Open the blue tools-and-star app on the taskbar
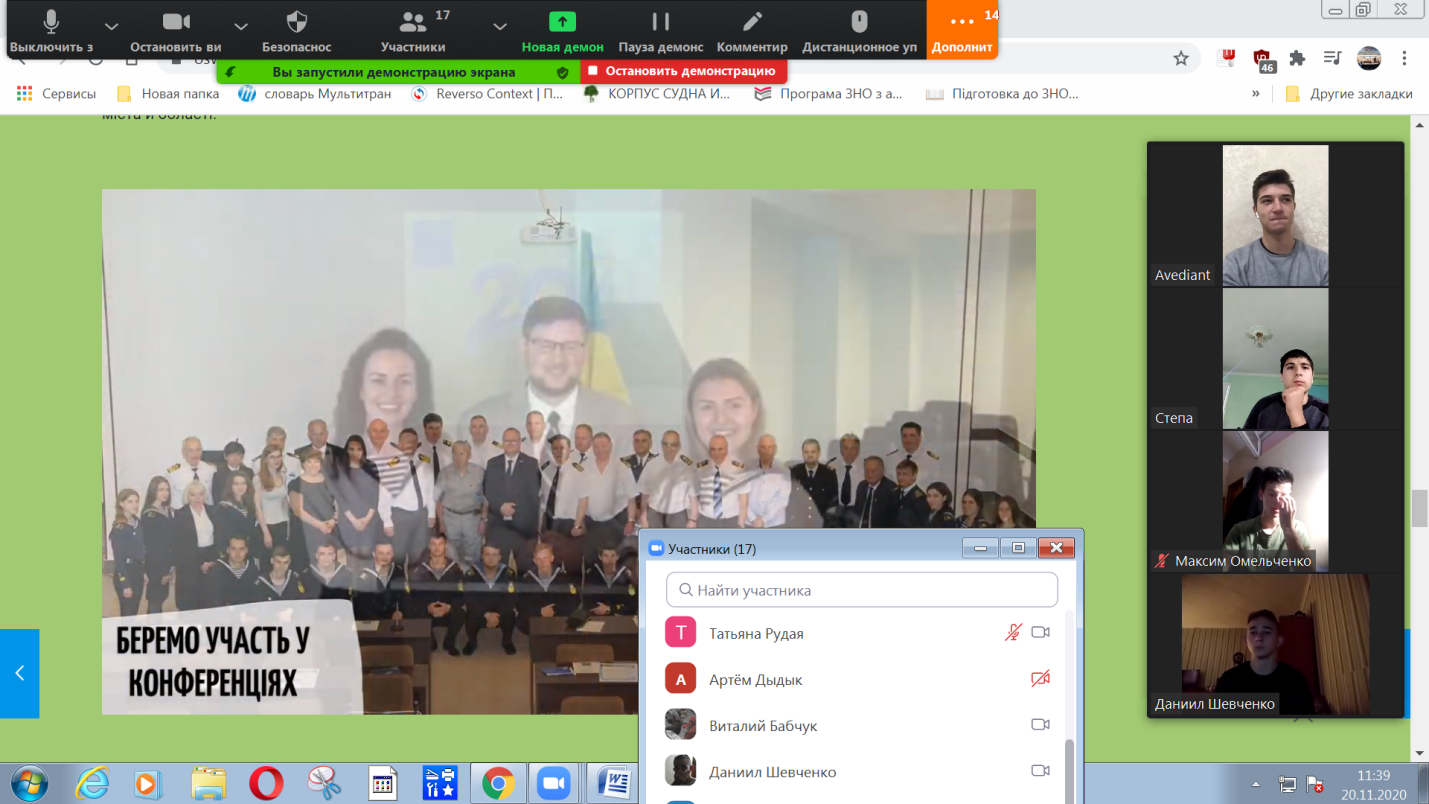1429x804 pixels. [440, 784]
